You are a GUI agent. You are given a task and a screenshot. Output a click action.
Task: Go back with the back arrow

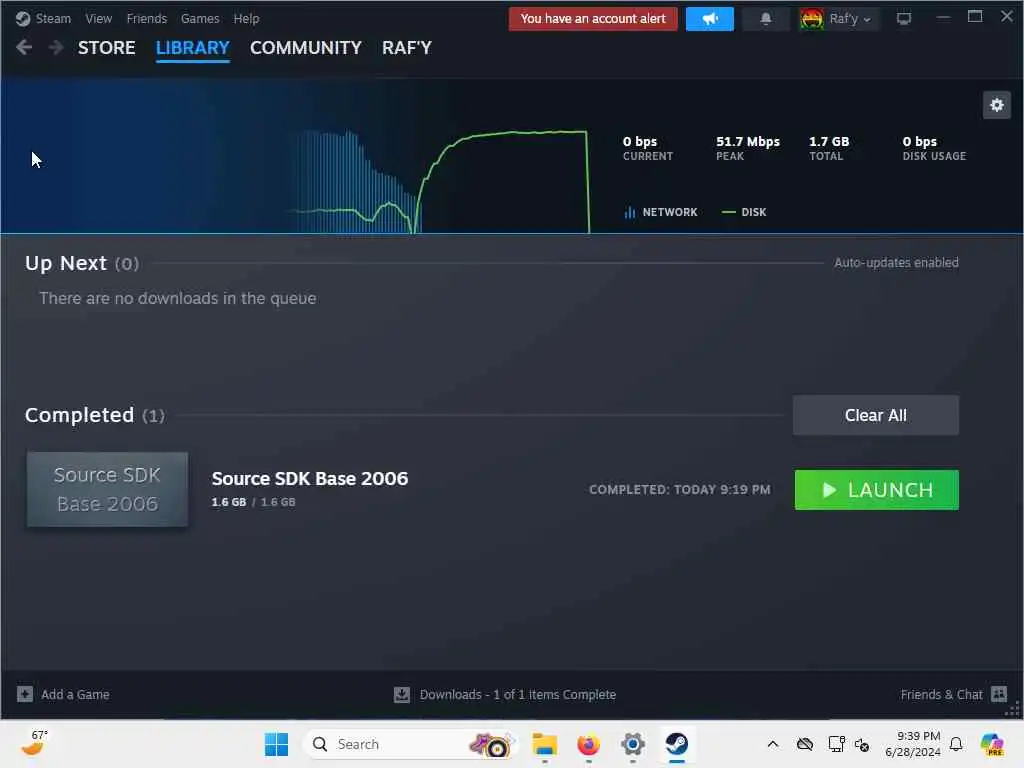(x=24, y=47)
